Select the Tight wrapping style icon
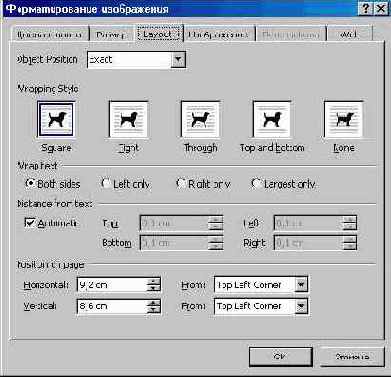This screenshot has width=391, height=377. click(x=128, y=119)
